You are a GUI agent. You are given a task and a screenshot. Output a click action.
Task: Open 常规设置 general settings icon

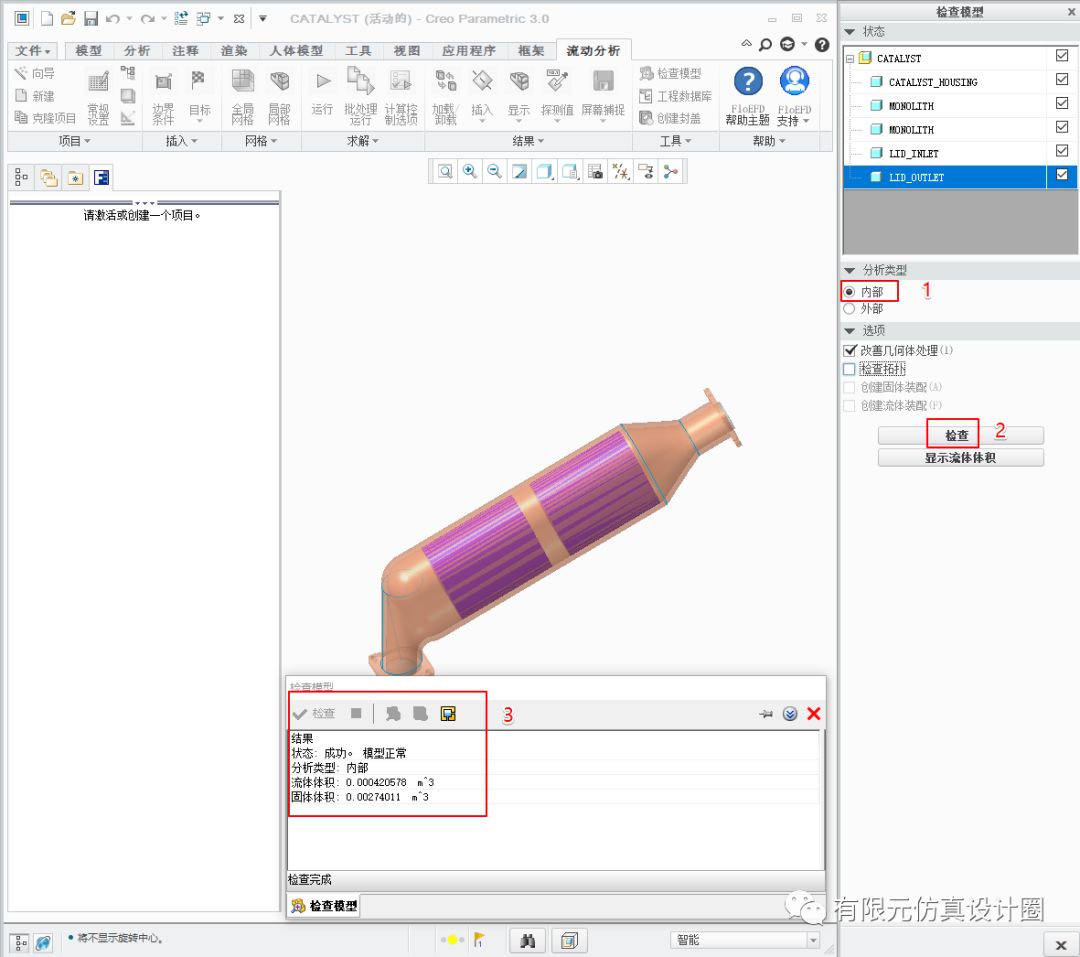coord(98,95)
